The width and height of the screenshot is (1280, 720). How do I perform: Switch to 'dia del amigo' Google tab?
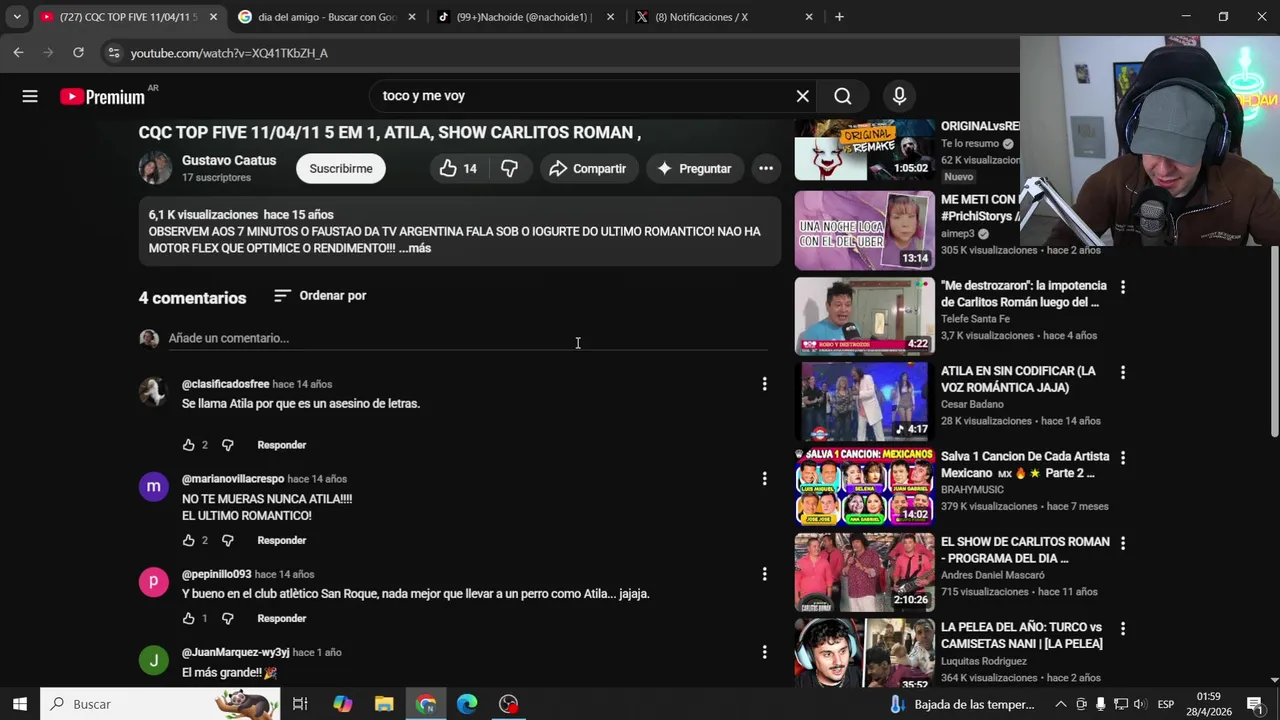[326, 17]
